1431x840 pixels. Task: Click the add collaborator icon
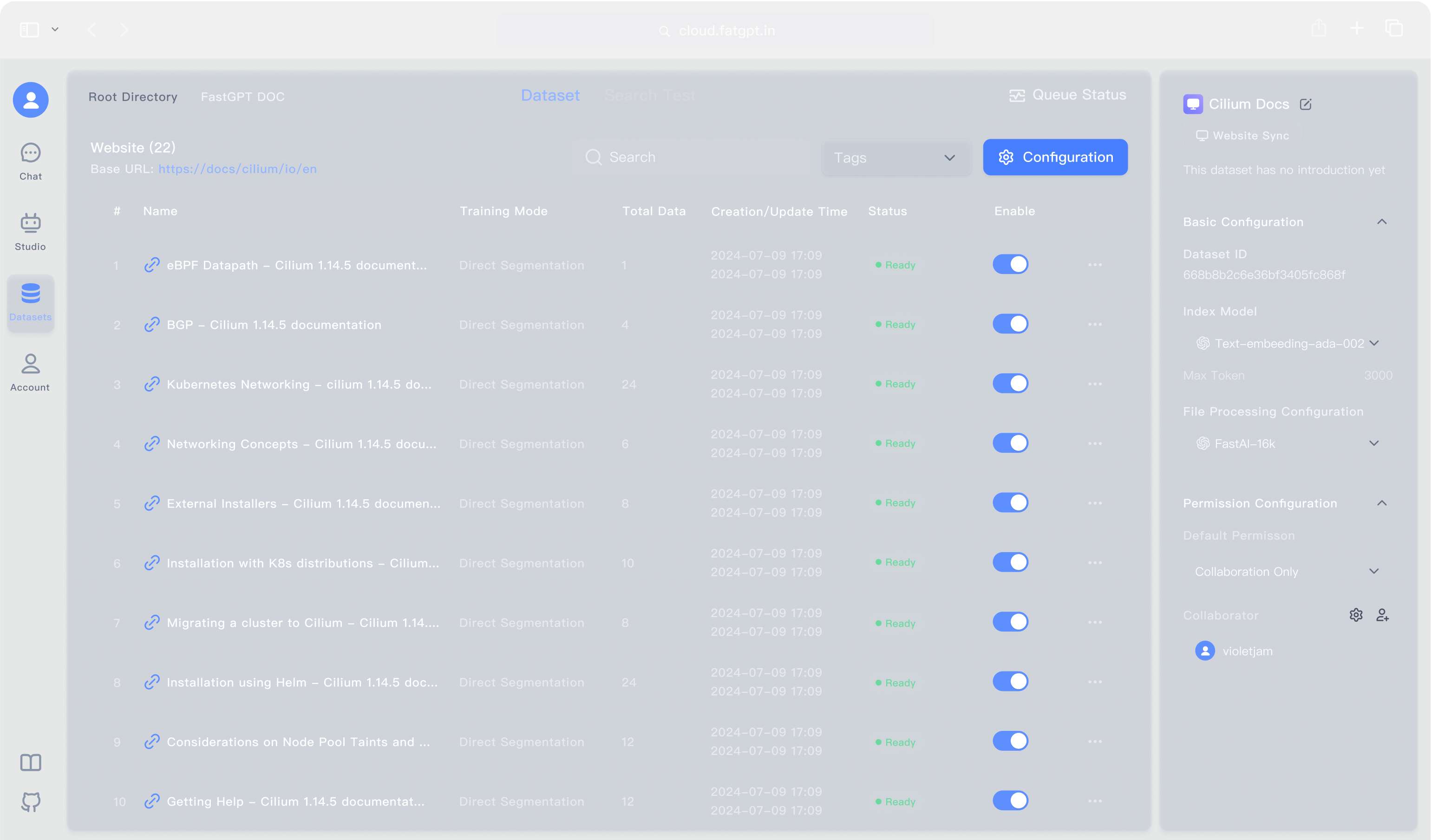click(x=1382, y=615)
